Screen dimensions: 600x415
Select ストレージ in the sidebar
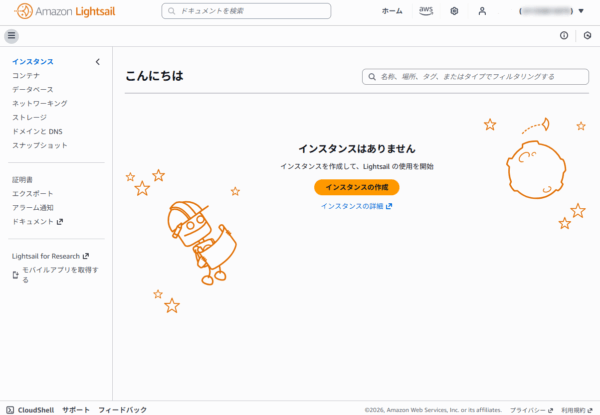29,117
